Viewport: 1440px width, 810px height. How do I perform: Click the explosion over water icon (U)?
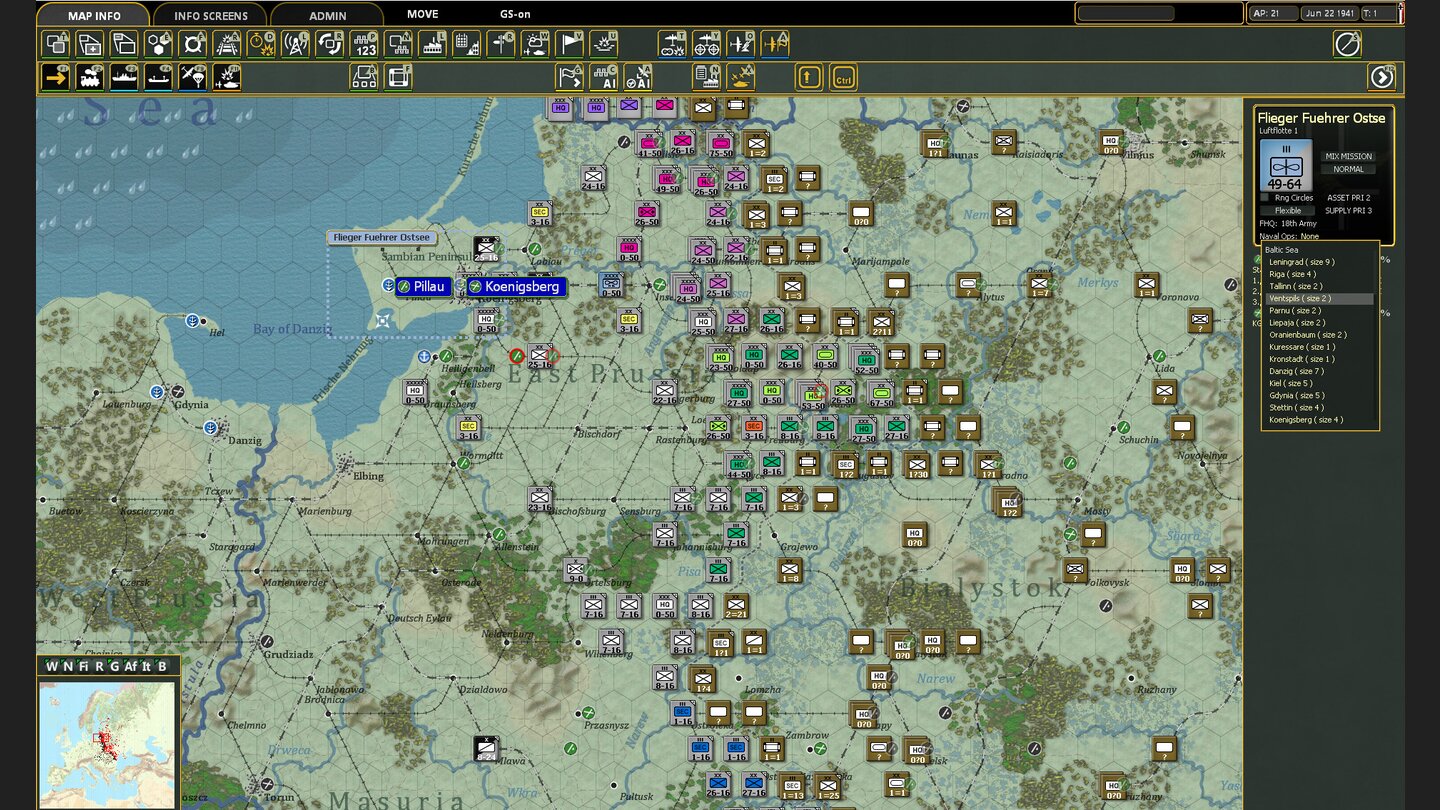604,44
